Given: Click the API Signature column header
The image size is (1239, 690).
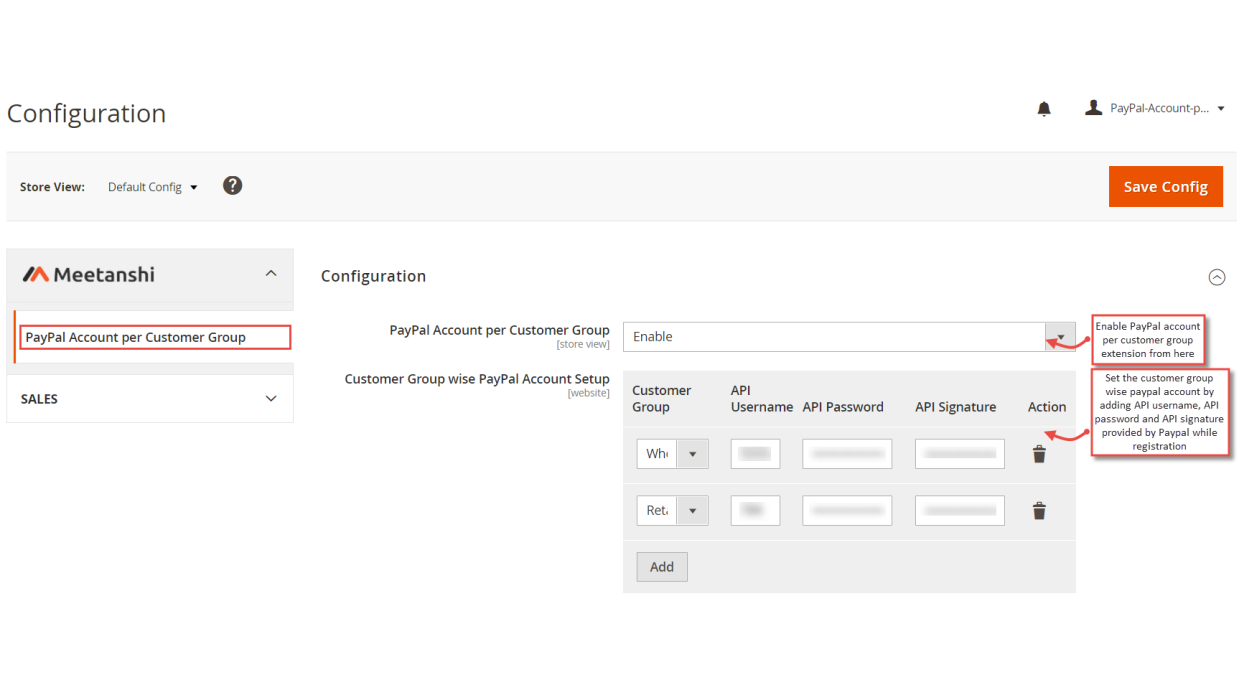Looking at the screenshot, I should [955, 407].
